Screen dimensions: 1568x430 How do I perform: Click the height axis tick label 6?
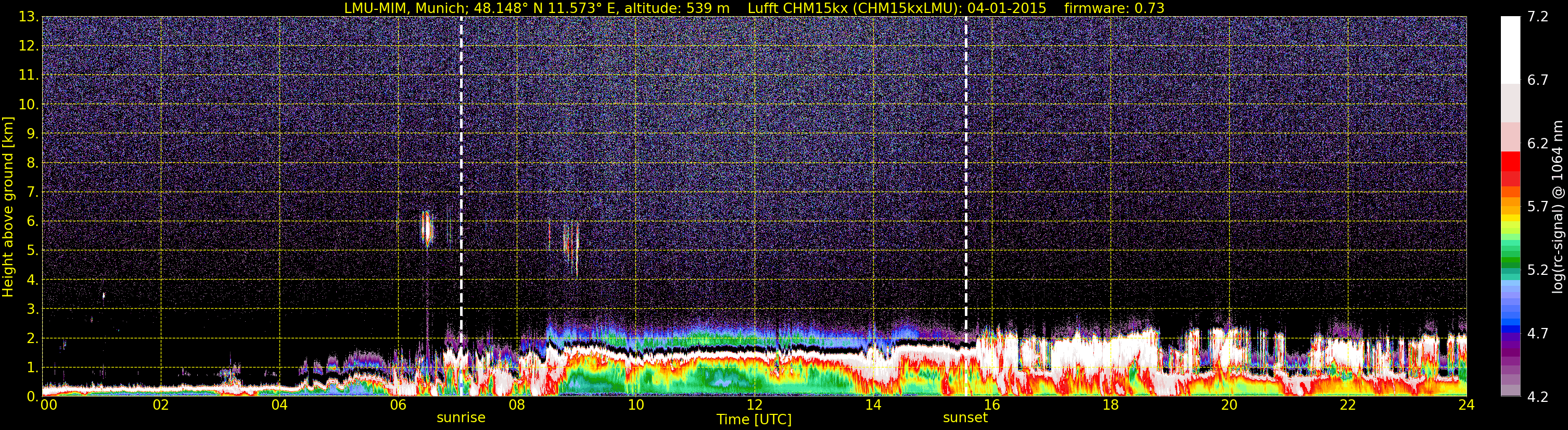click(x=32, y=221)
